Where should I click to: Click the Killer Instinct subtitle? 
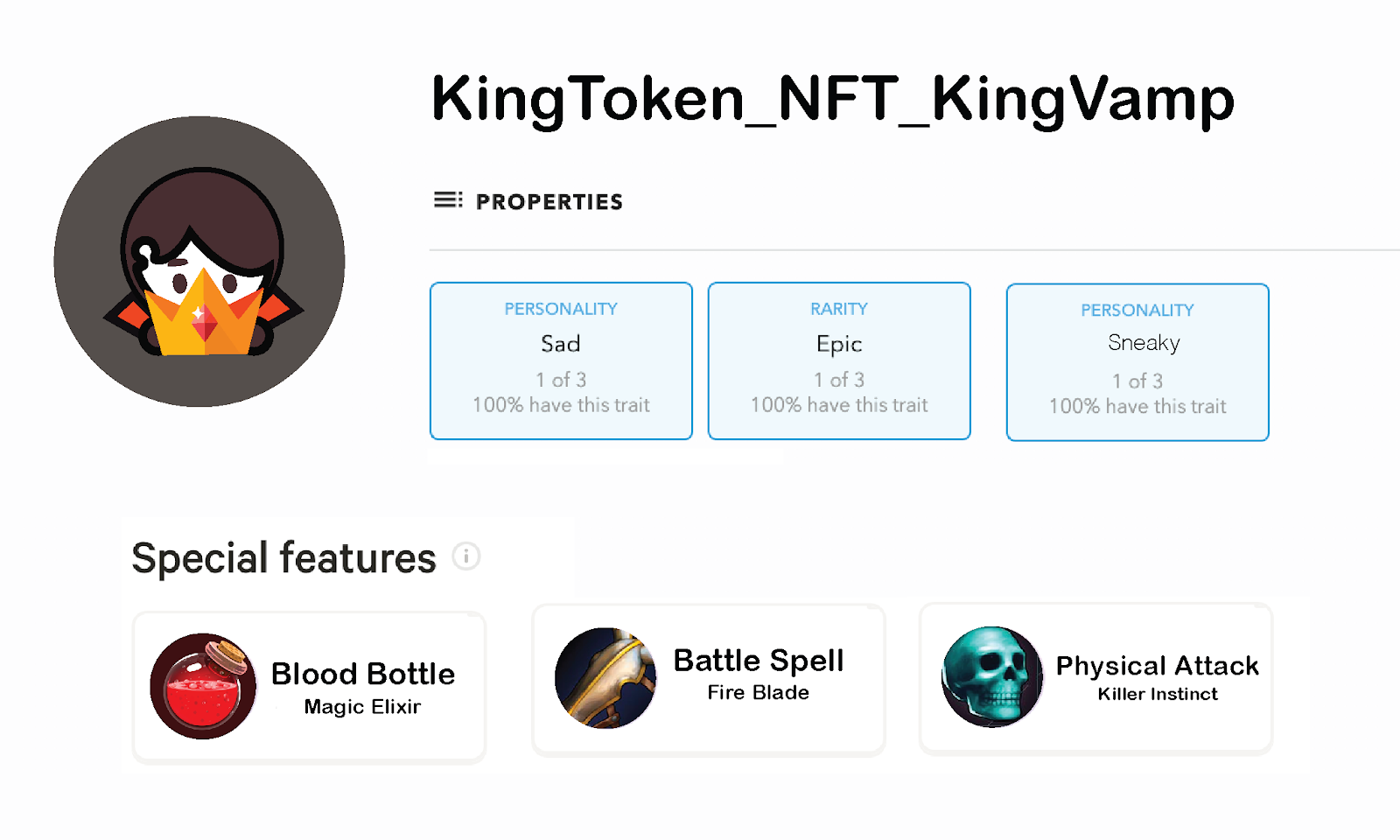pyautogui.click(x=1158, y=694)
